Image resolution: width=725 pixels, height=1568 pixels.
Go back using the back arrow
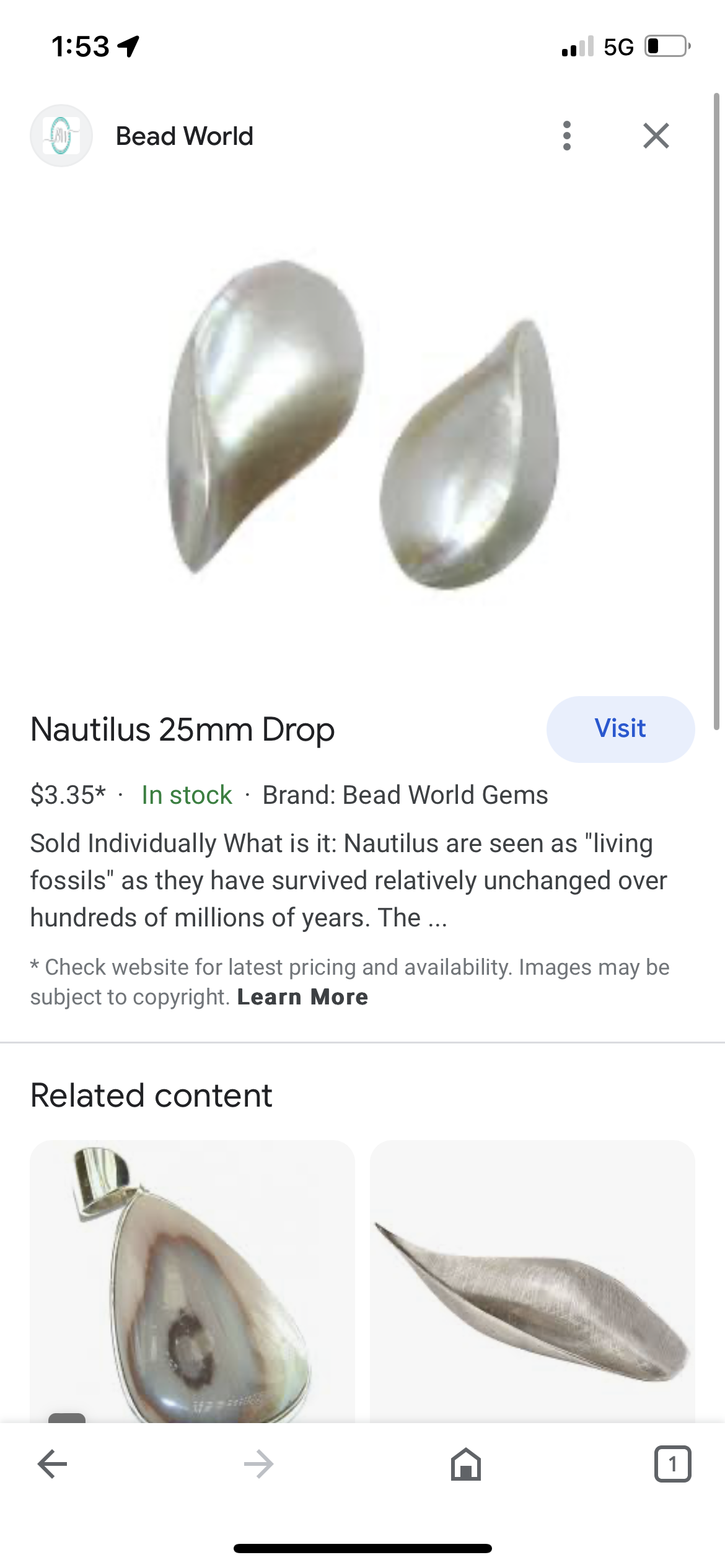click(x=53, y=1464)
